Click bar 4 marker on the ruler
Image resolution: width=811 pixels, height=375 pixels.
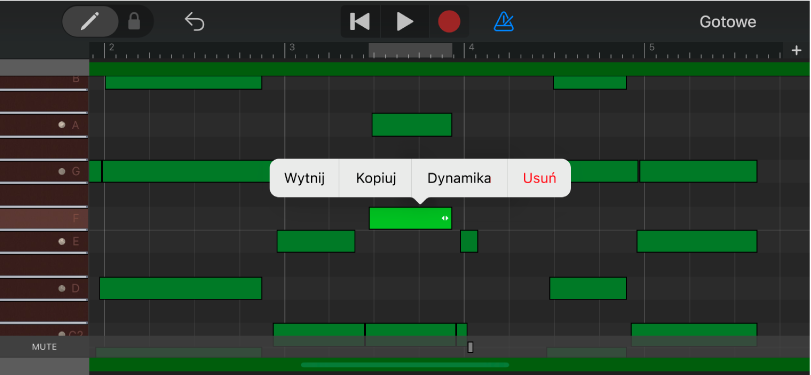coord(471,48)
